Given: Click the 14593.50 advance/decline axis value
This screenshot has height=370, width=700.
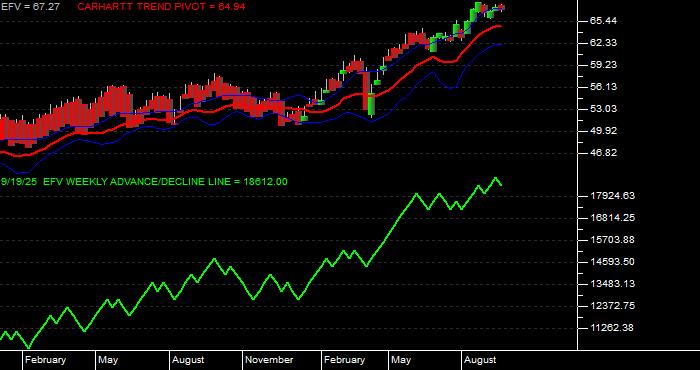Looking at the screenshot, I should pos(612,262).
